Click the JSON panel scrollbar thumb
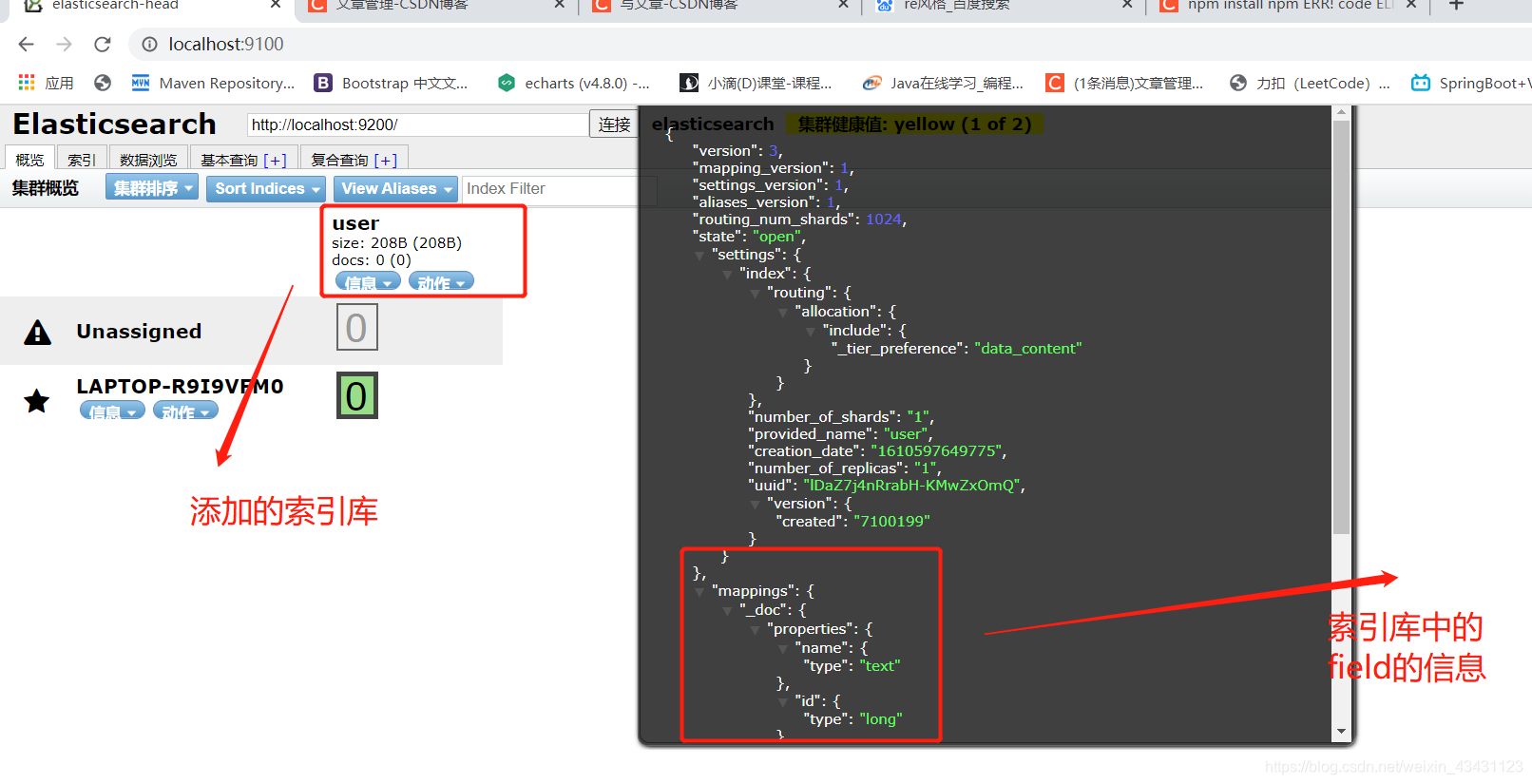The image size is (1532, 784). pos(1341,327)
